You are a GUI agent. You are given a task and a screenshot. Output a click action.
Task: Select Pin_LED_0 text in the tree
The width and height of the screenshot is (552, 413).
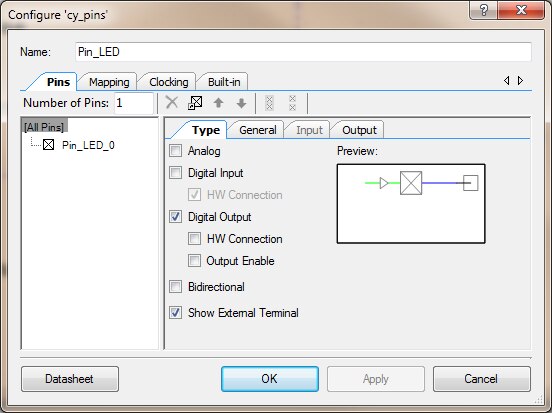click(x=88, y=145)
